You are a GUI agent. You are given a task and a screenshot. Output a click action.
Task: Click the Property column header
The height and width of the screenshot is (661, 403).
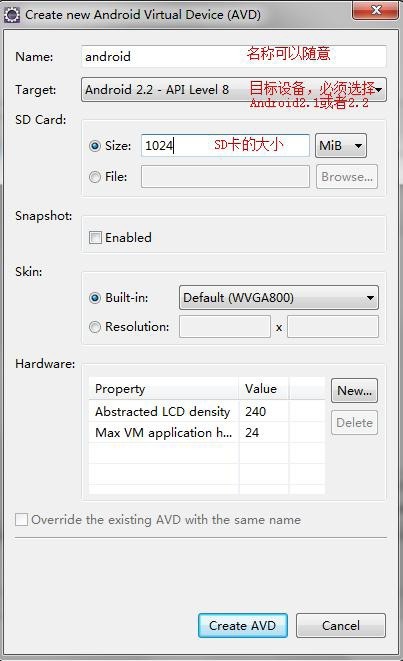(x=164, y=388)
